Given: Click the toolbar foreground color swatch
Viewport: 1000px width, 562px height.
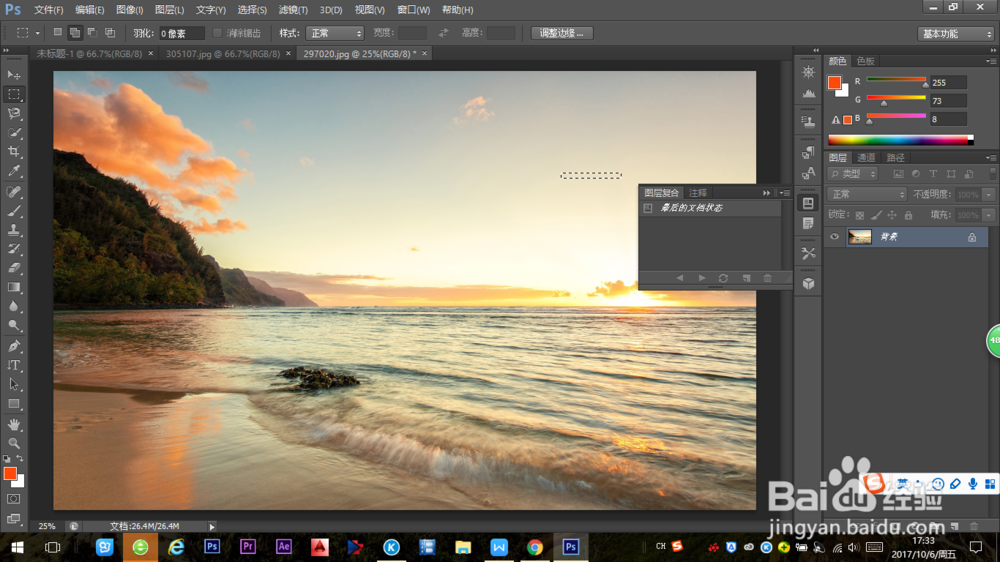Looking at the screenshot, I should (x=10, y=473).
